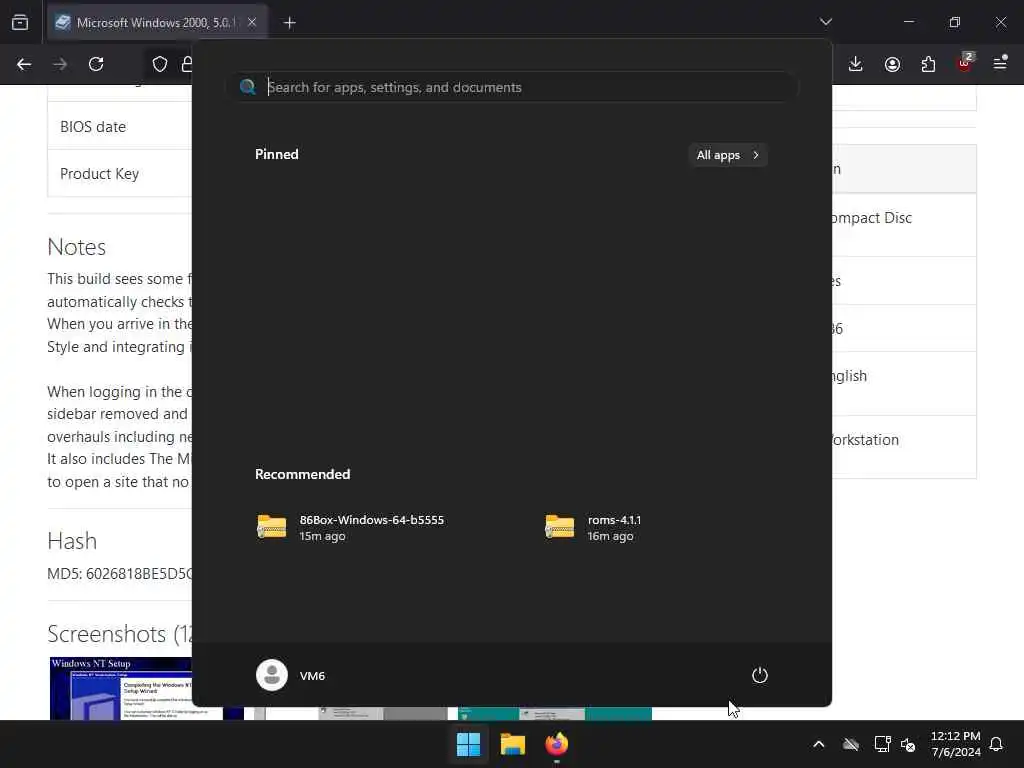The height and width of the screenshot is (768, 1024).
Task: Open Firefox tracking protection shield
Action: [x=160, y=64]
